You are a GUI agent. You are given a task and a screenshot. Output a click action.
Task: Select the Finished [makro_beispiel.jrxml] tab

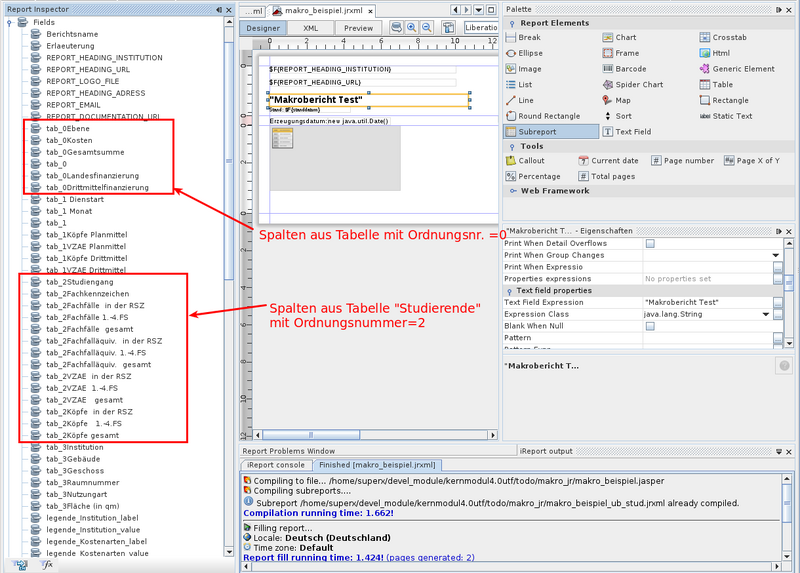(x=377, y=465)
